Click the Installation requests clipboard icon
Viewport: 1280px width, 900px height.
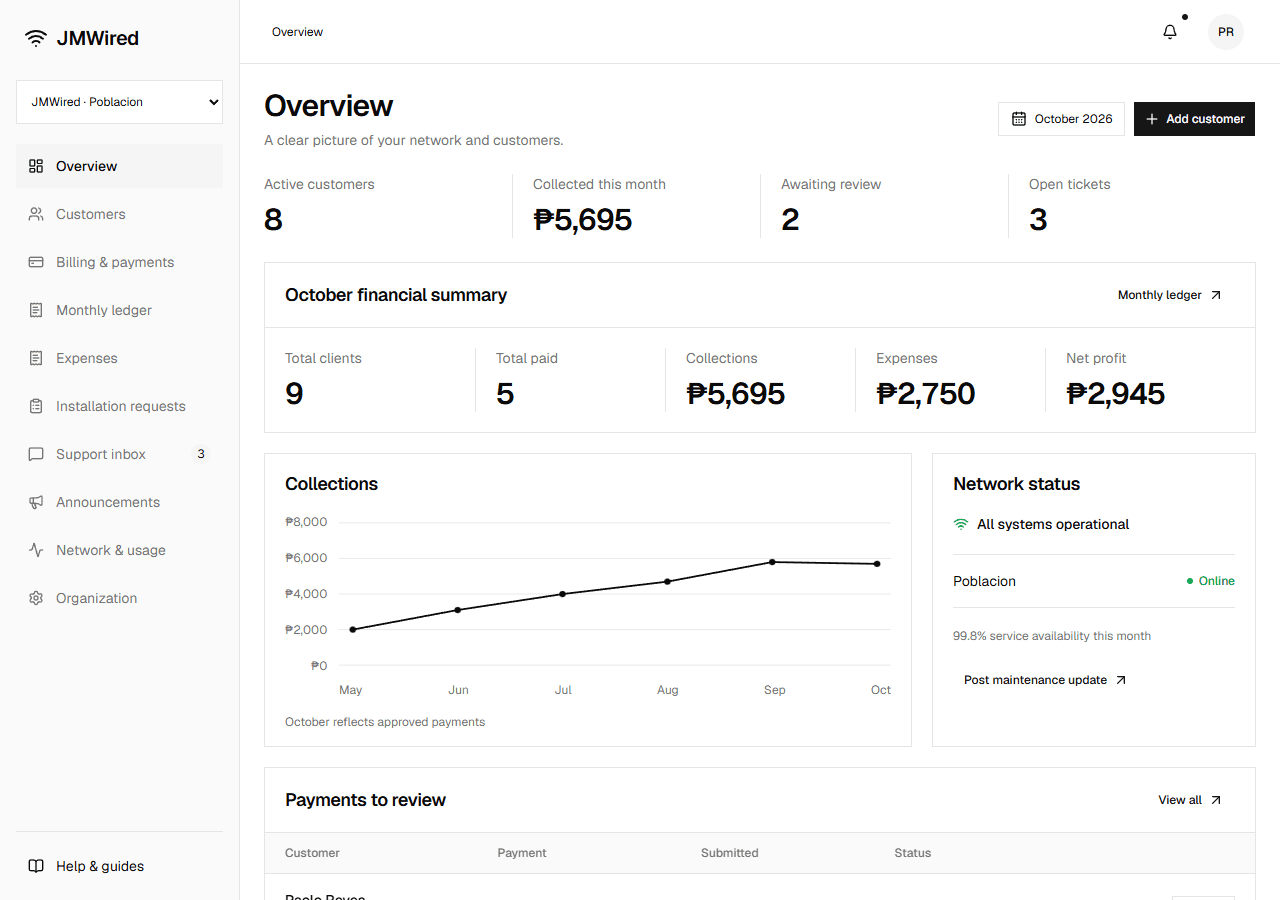click(x=36, y=406)
